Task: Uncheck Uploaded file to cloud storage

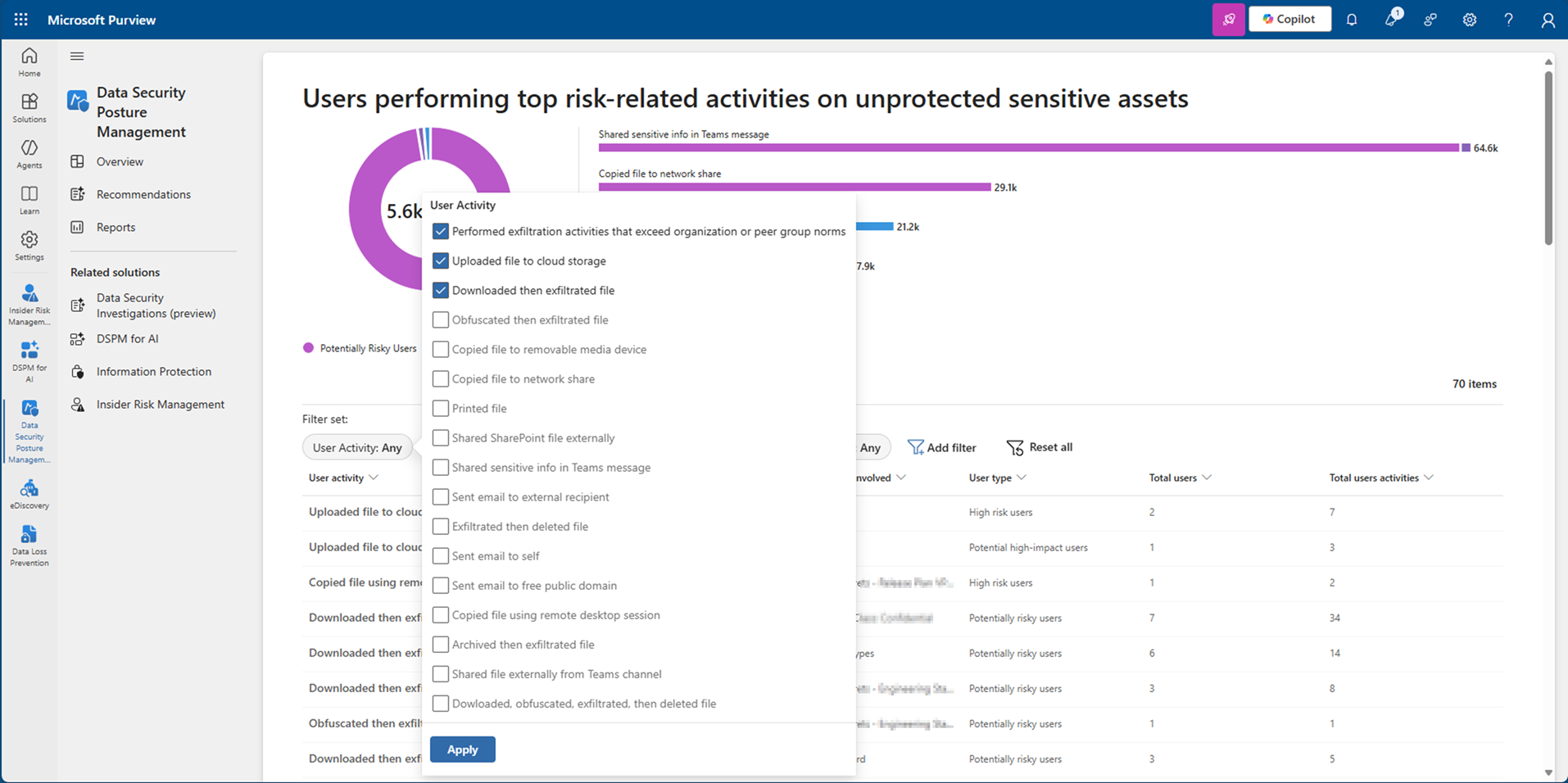Action: [441, 261]
